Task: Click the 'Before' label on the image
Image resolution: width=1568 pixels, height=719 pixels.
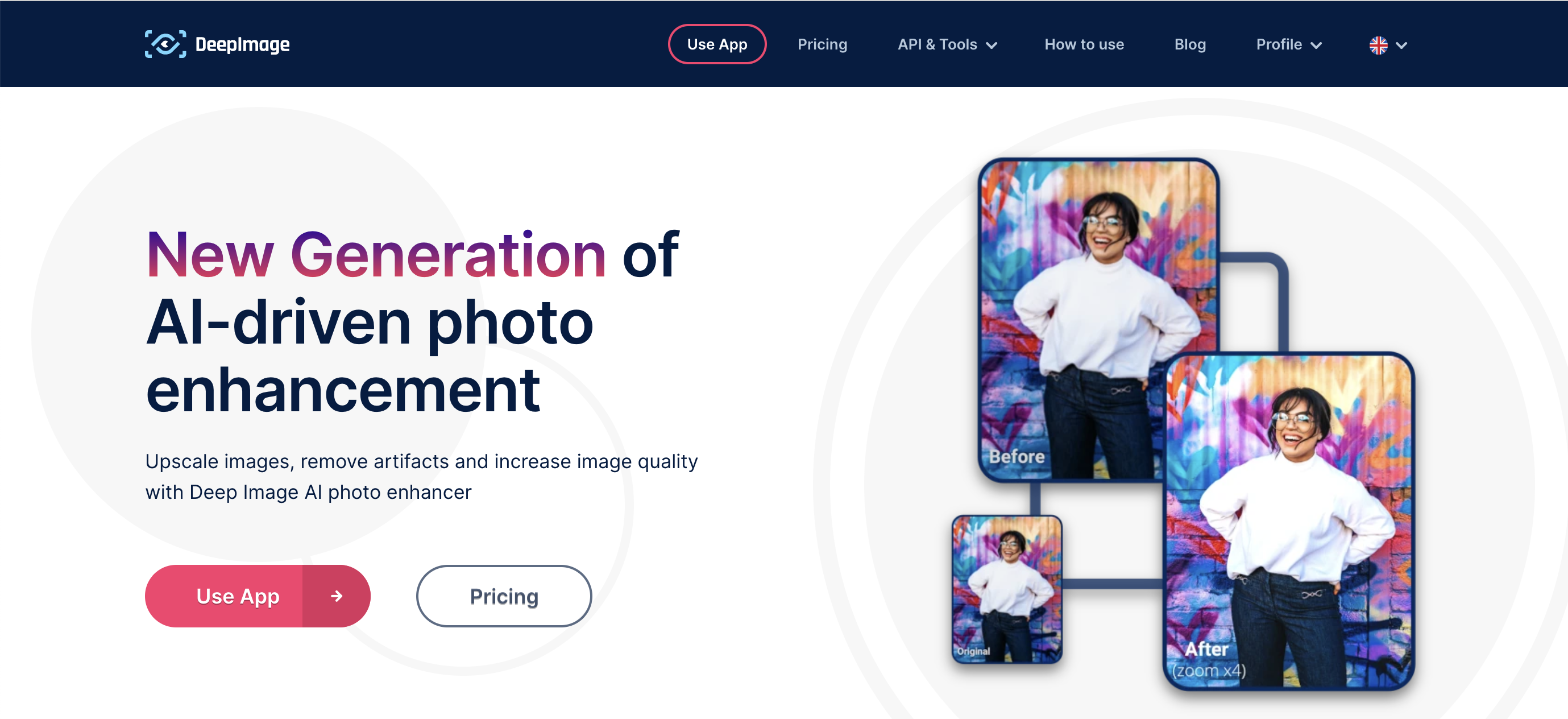Action: [x=1017, y=457]
